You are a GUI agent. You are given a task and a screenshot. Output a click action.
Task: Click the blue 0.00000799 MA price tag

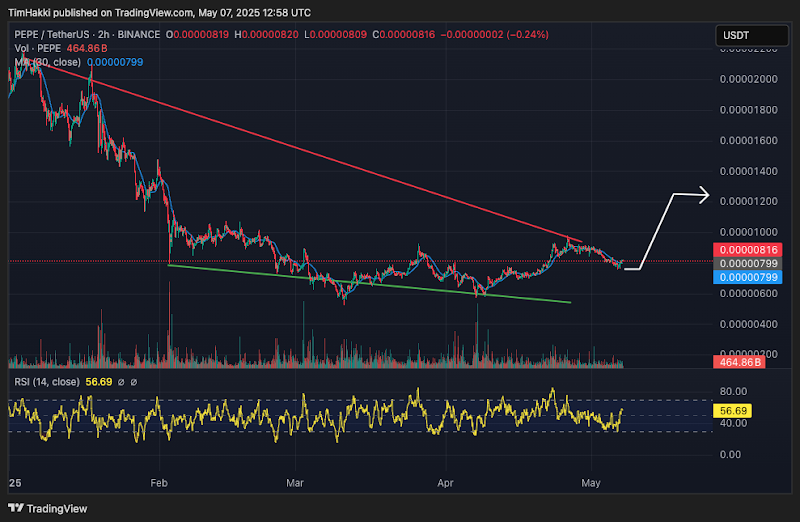pyautogui.click(x=747, y=278)
